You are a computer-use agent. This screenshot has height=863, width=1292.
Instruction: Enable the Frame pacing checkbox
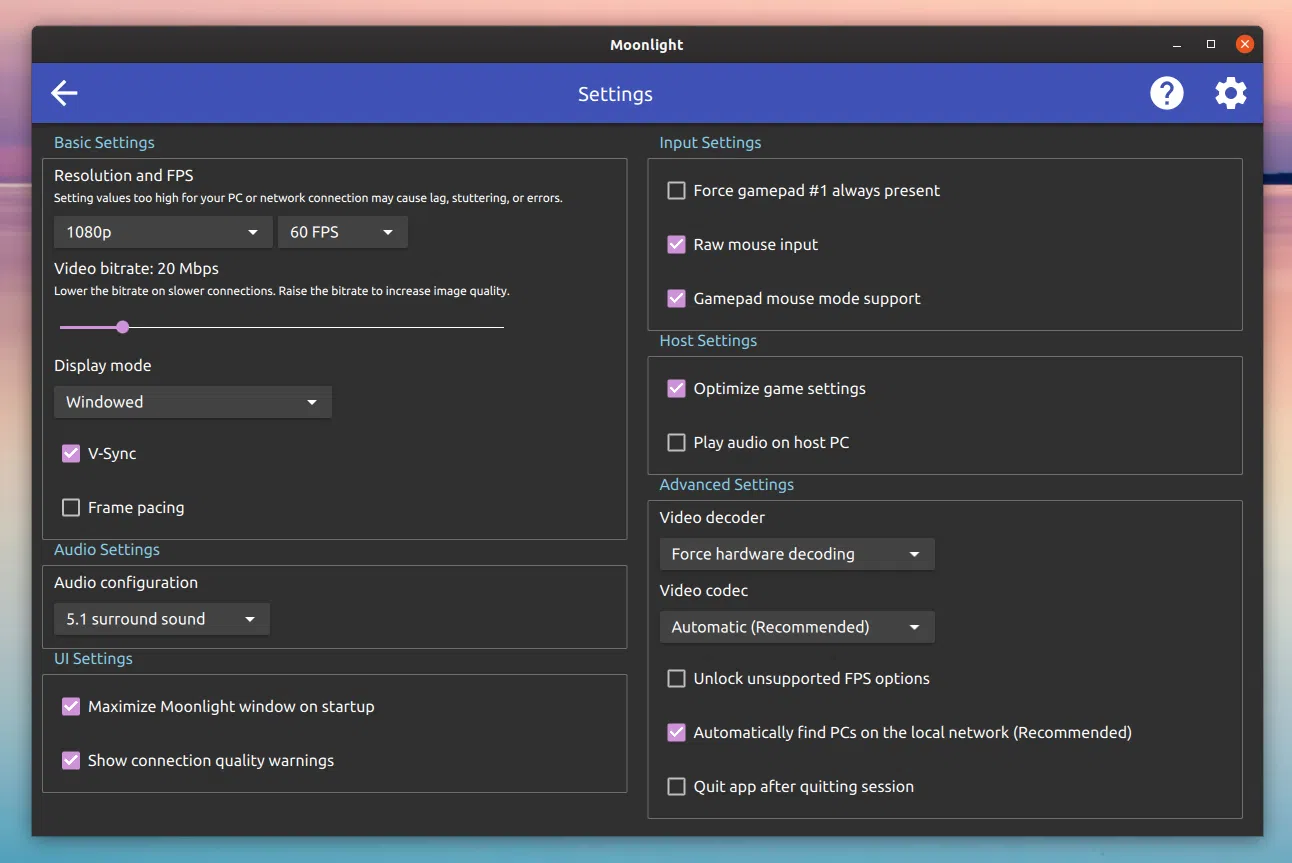[x=71, y=507]
